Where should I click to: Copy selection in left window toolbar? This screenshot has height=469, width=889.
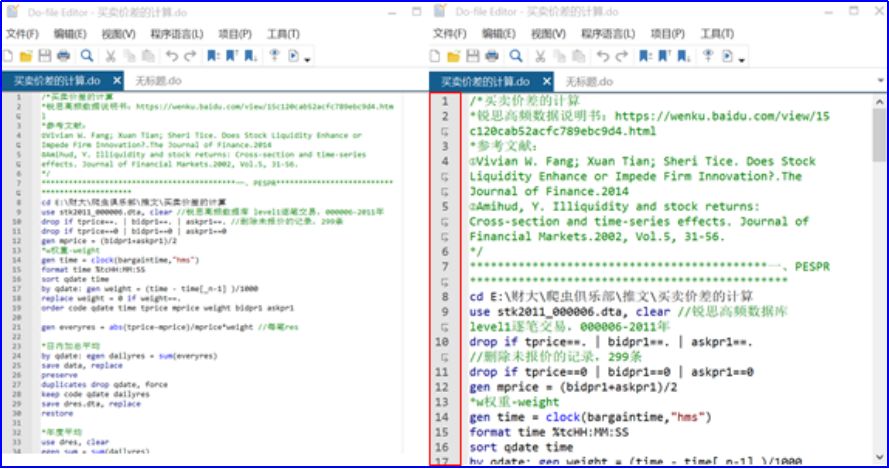pos(130,56)
